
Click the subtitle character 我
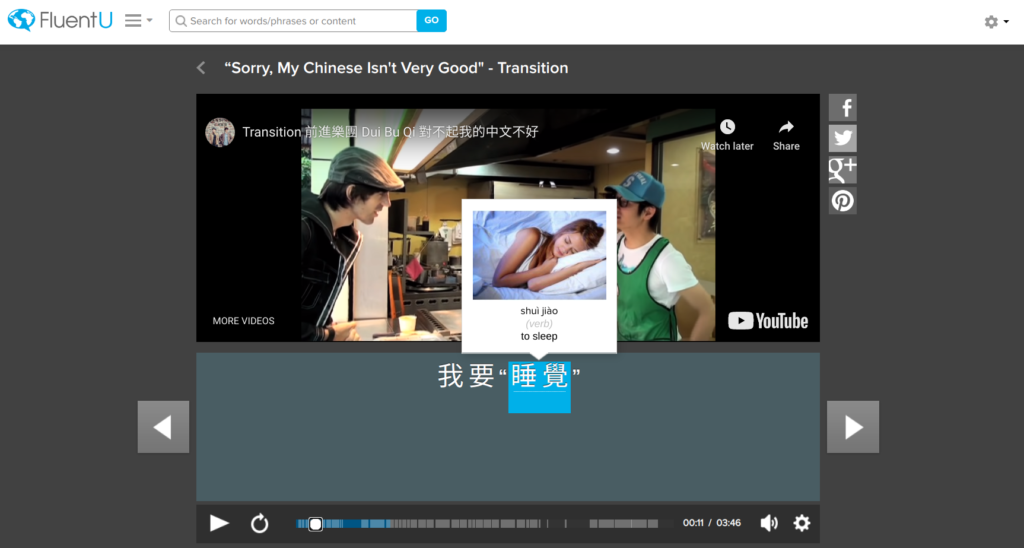(451, 376)
